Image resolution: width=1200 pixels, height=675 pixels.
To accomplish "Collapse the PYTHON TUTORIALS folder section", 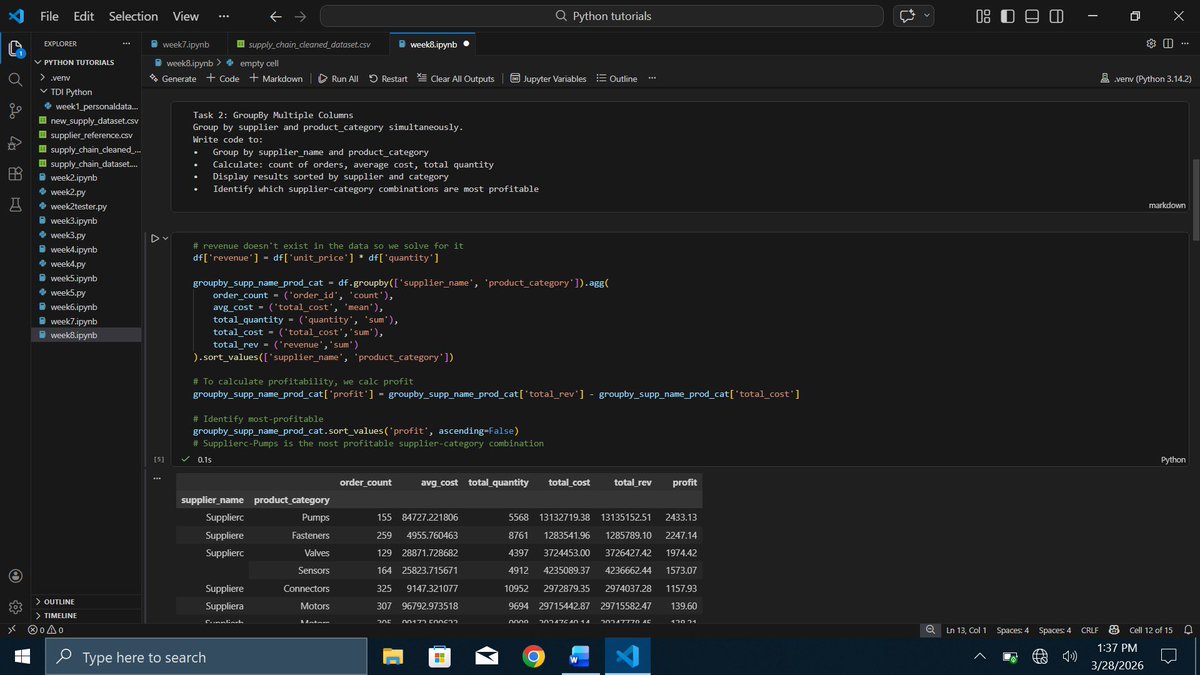I will (x=79, y=62).
